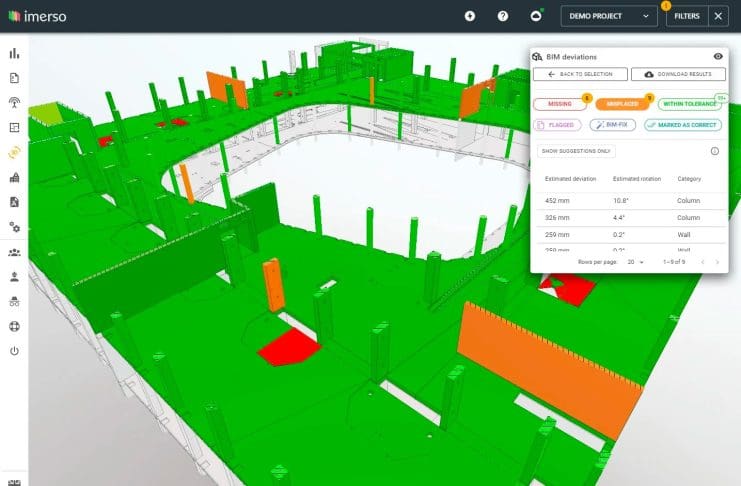Viewport: 741px width, 486px height.
Task: Select the Marked as Correct chip
Action: pyautogui.click(x=684, y=125)
